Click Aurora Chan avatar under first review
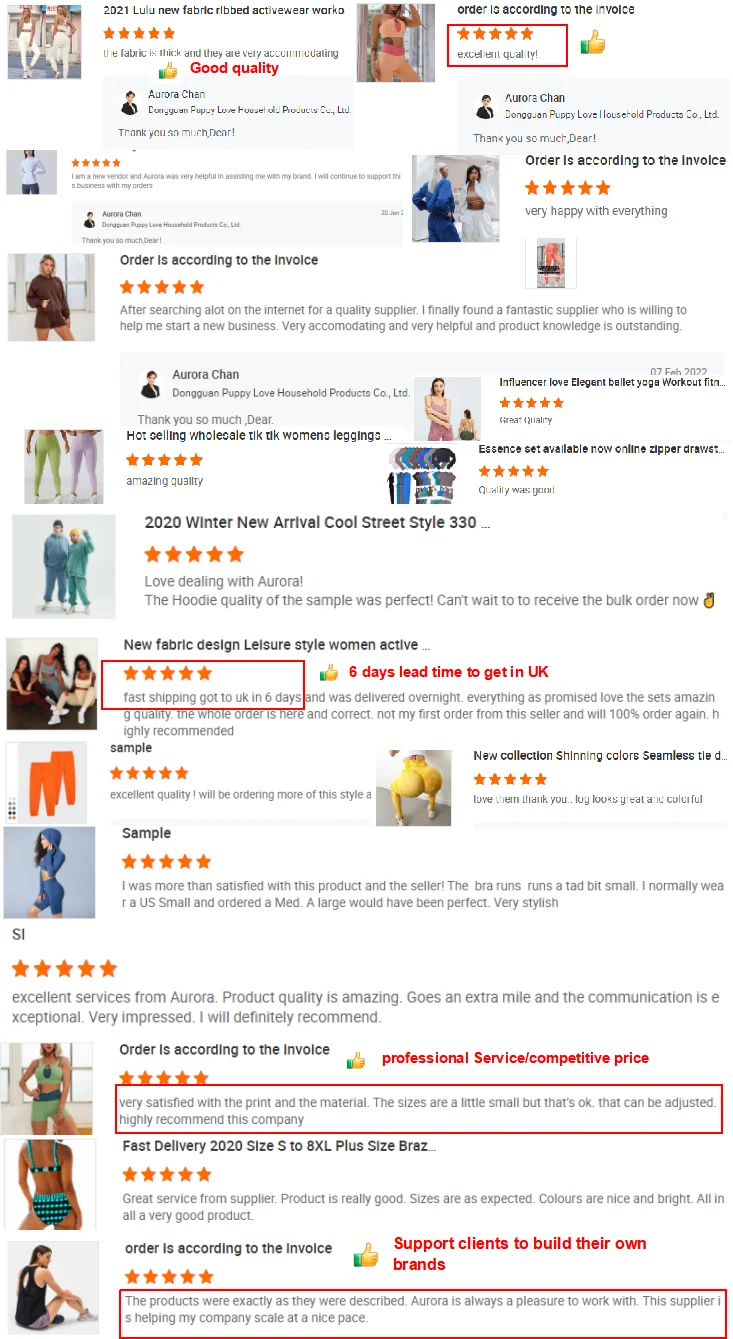733x1339 pixels. click(130, 103)
